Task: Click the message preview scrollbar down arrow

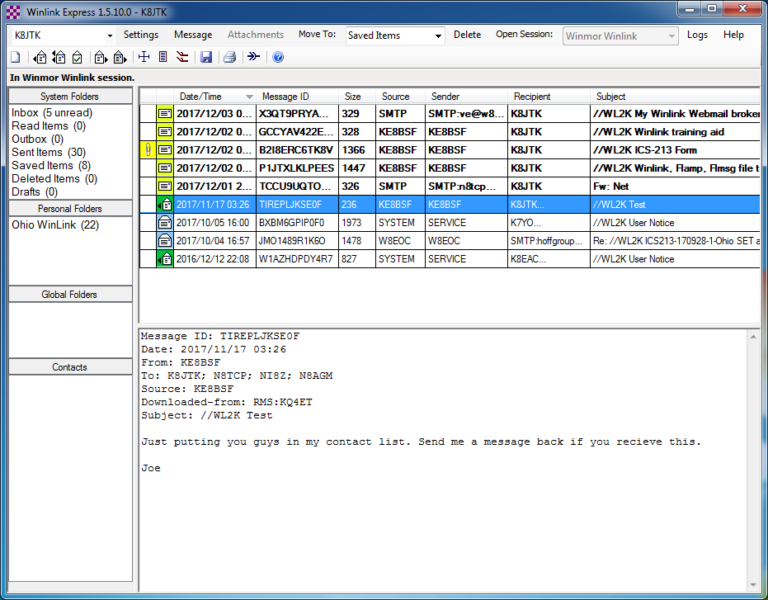Action: pos(753,585)
